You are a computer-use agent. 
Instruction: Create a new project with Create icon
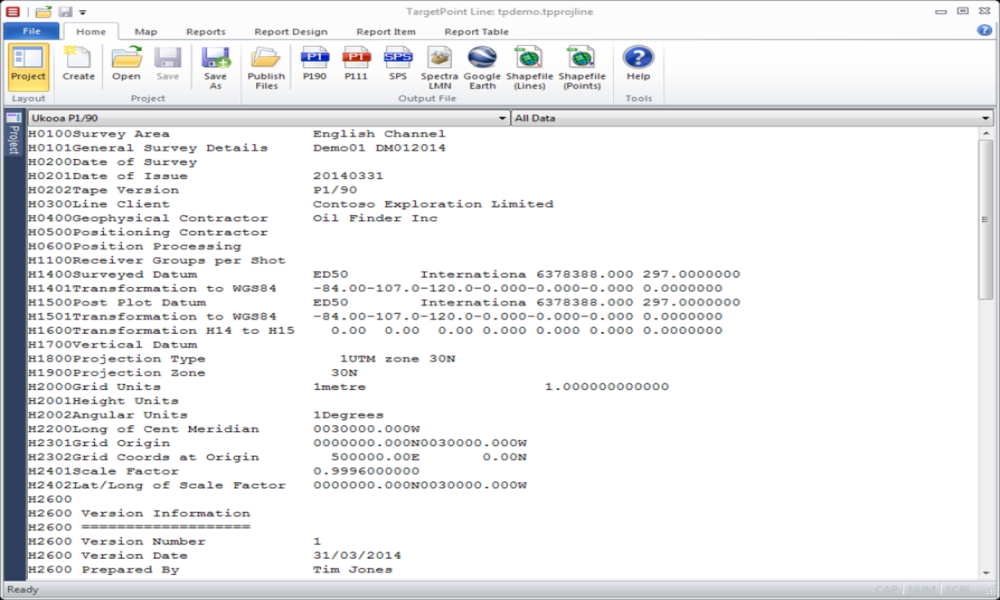click(x=79, y=65)
